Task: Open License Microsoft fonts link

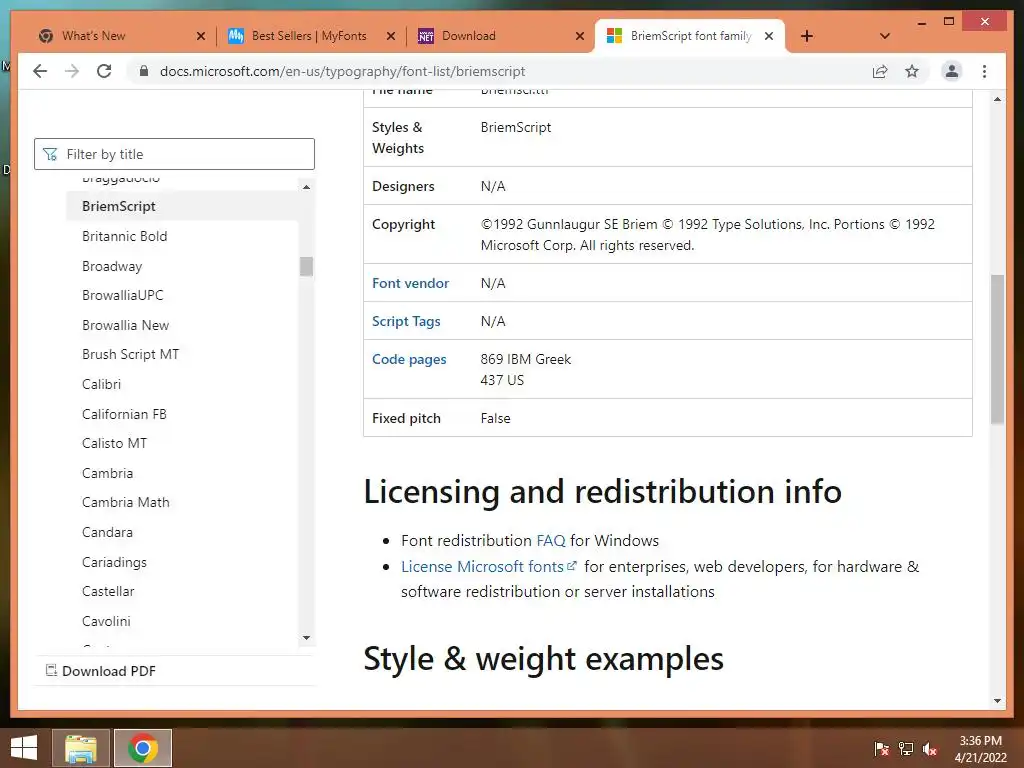Action: [488, 566]
